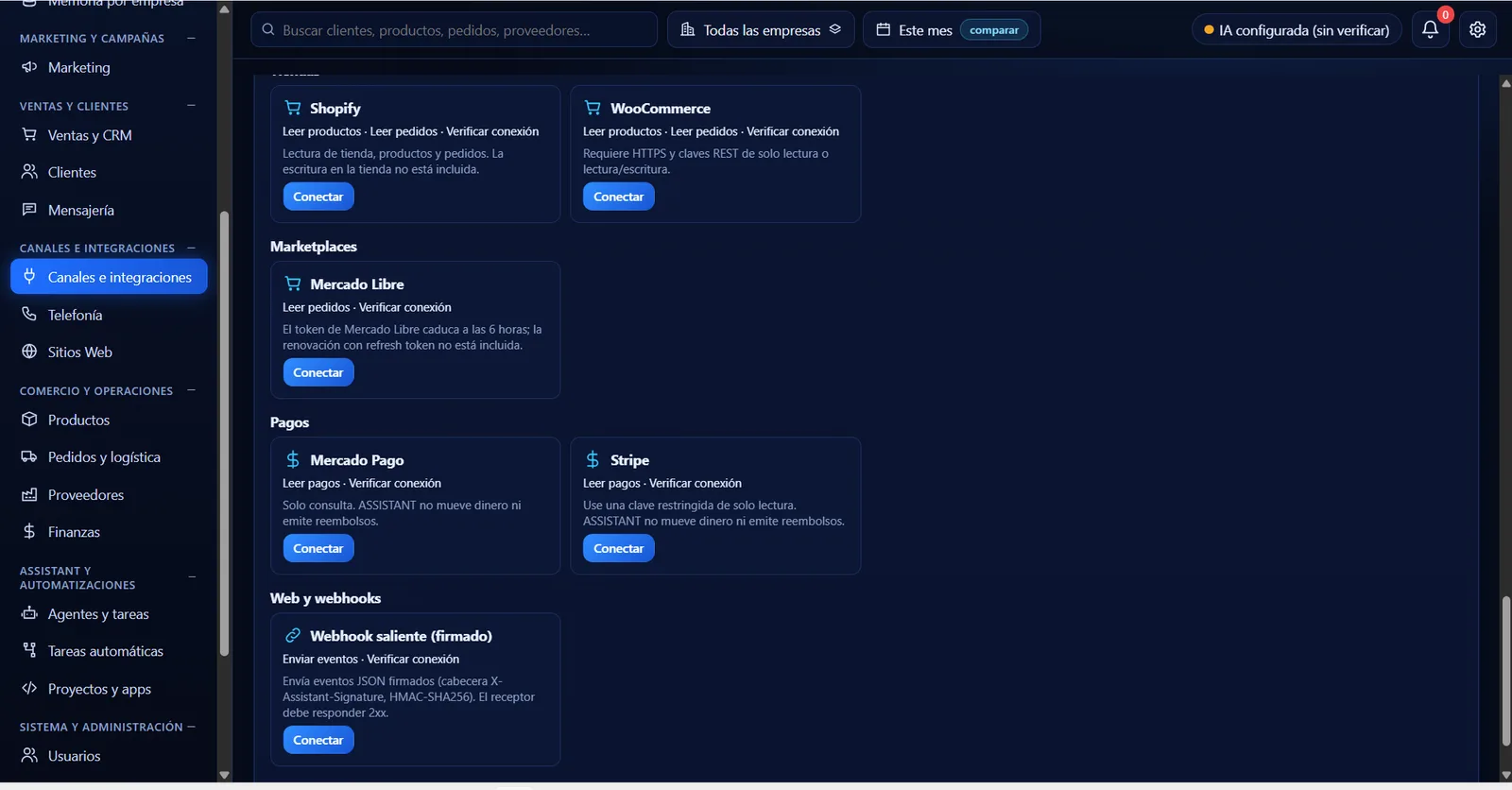Collapse the Marketing y Campañas section
This screenshot has width=1512, height=790.
point(191,38)
